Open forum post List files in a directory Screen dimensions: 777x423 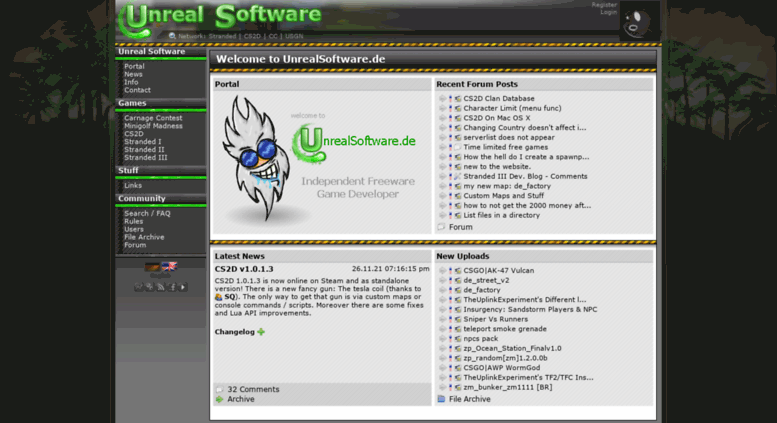coord(501,215)
